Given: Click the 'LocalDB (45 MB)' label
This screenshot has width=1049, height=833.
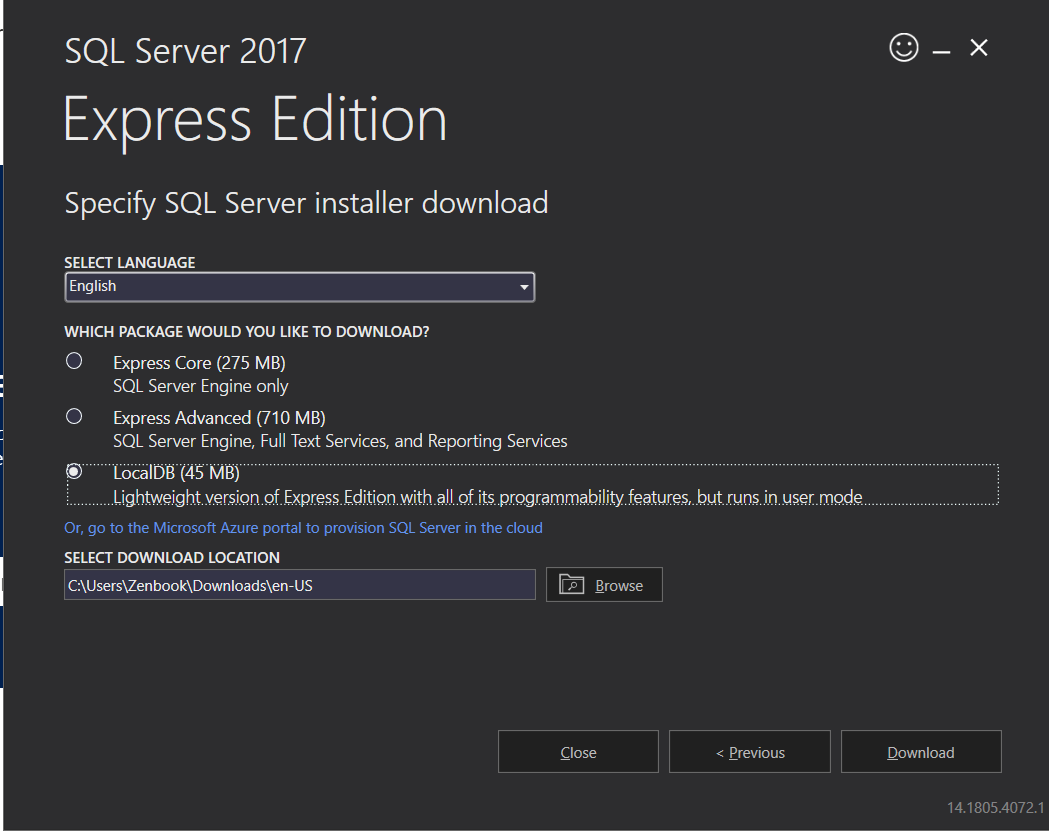Looking at the screenshot, I should pyautogui.click(x=177, y=473).
